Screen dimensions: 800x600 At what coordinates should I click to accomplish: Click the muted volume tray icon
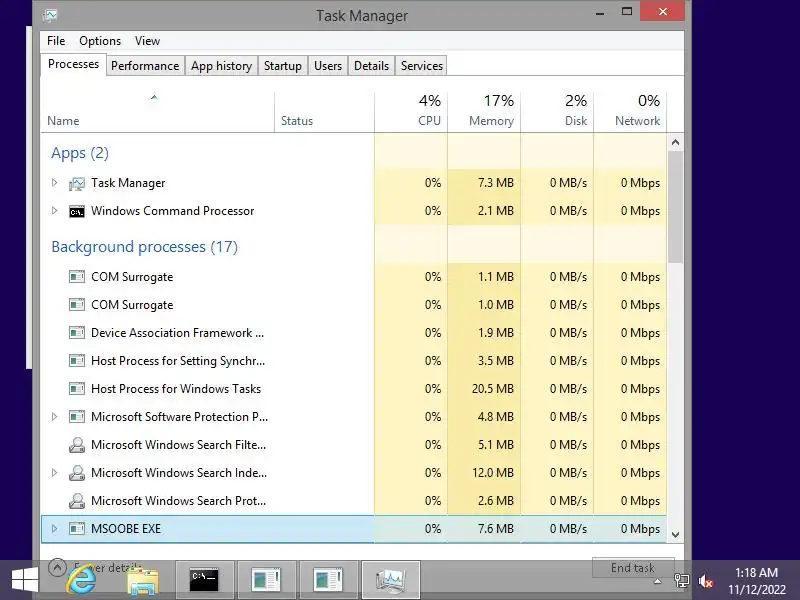coord(706,581)
